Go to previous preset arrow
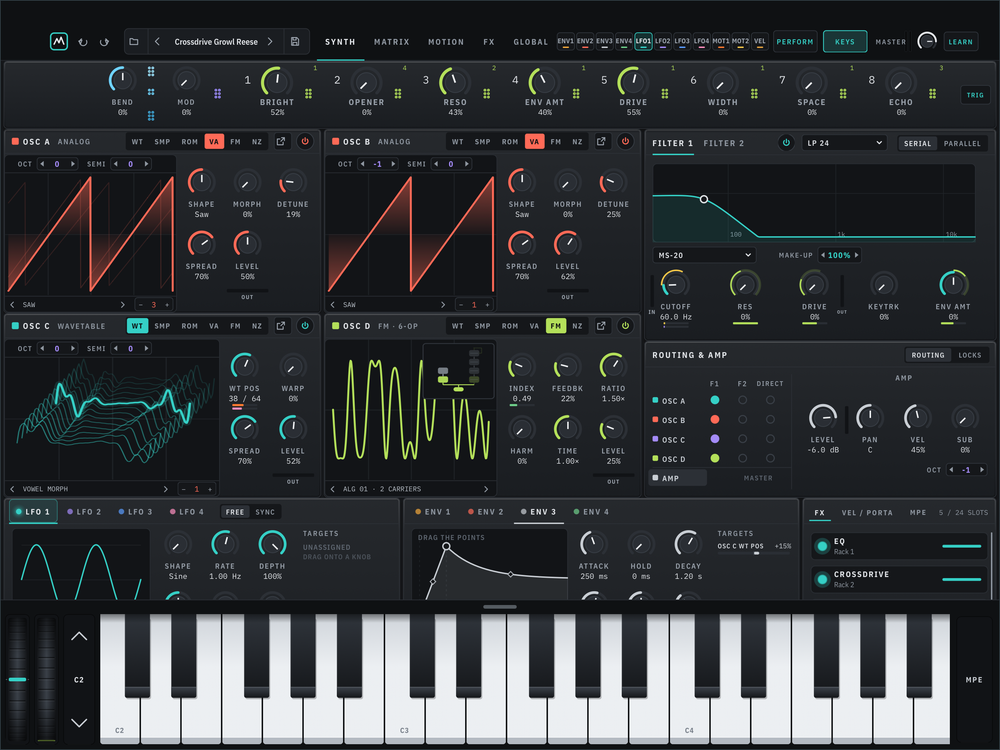 click(x=158, y=41)
